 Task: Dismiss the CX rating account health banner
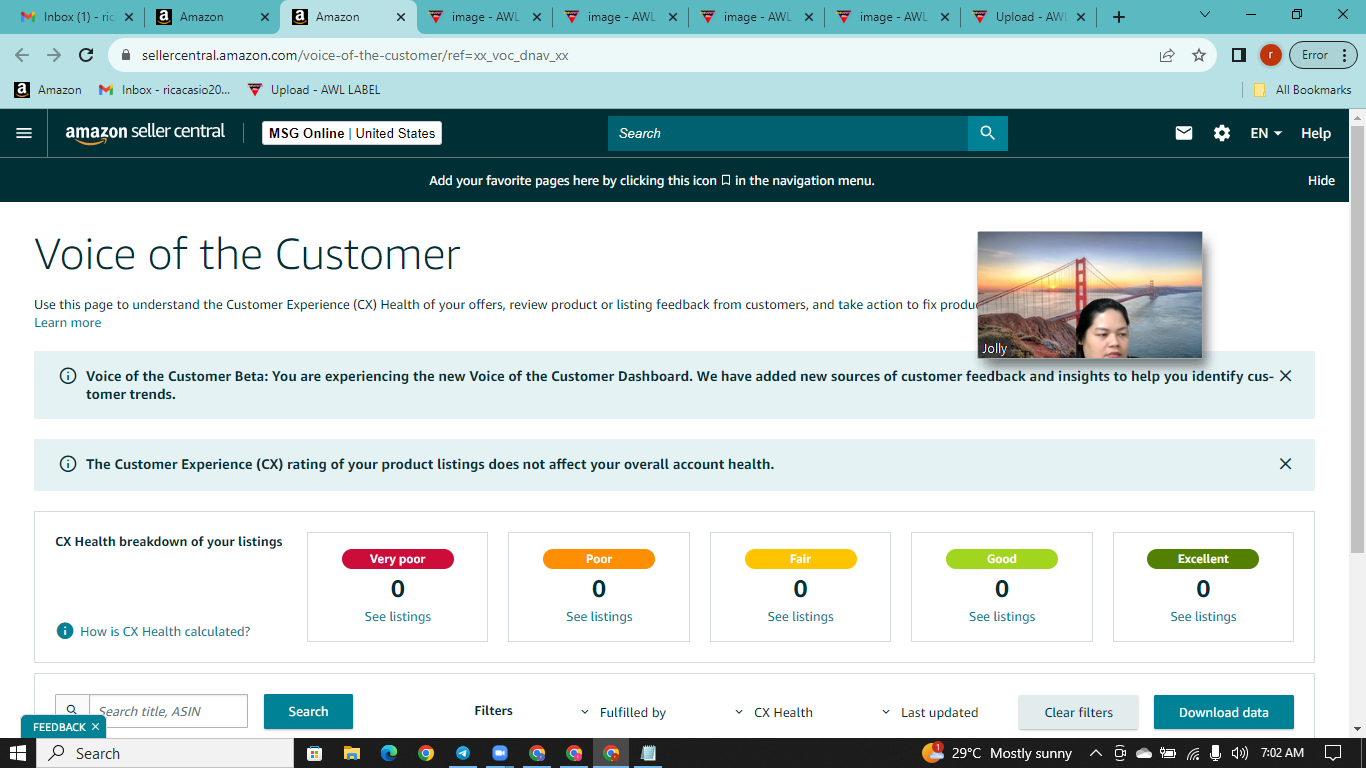(x=1285, y=464)
